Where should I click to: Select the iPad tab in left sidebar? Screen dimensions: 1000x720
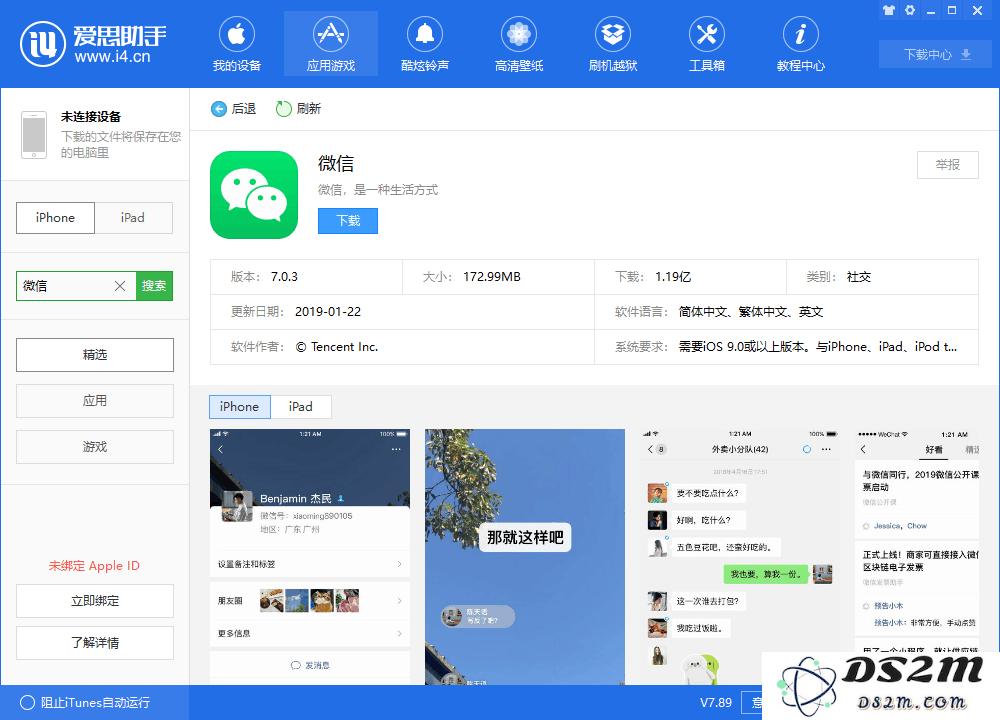(133, 217)
